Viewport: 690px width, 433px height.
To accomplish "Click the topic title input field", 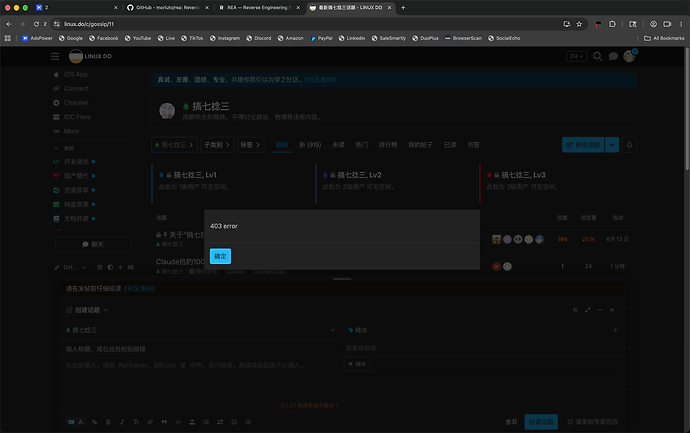I will [201, 349].
